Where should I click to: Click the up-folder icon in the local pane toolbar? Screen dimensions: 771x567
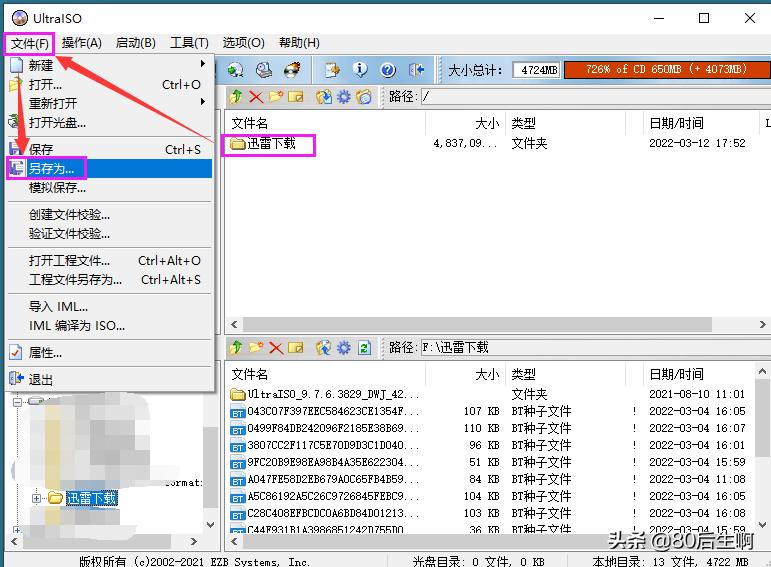point(236,348)
